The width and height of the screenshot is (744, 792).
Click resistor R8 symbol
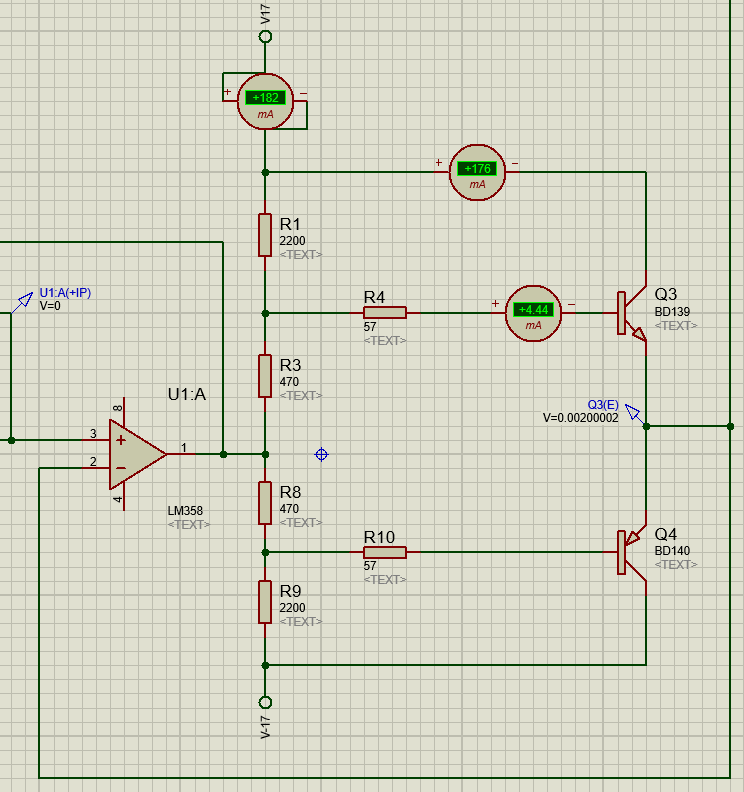265,502
